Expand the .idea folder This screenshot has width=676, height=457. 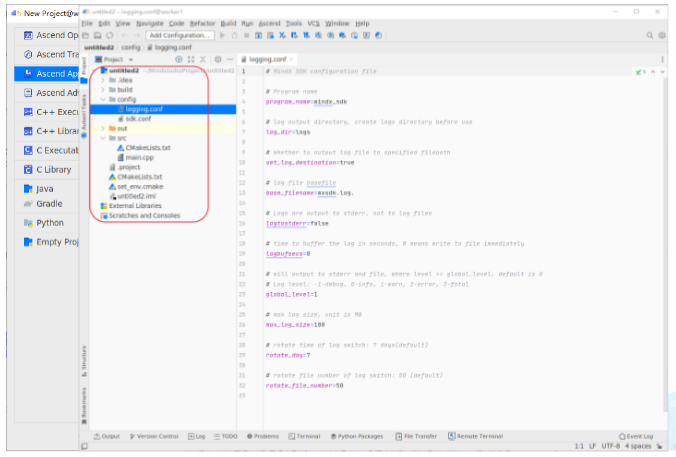tap(103, 80)
